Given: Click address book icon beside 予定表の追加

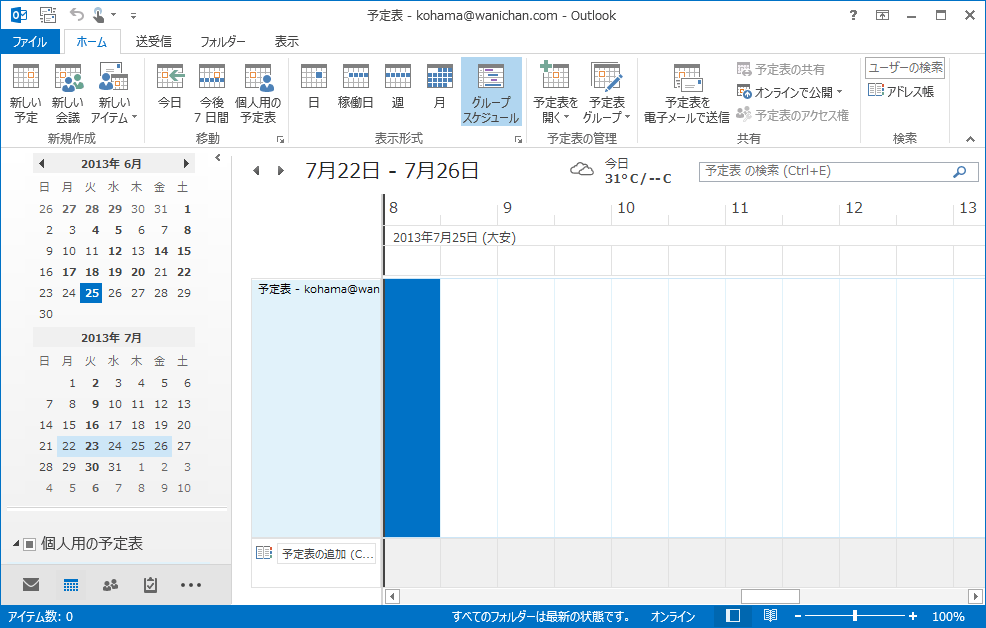Looking at the screenshot, I should 264,553.
